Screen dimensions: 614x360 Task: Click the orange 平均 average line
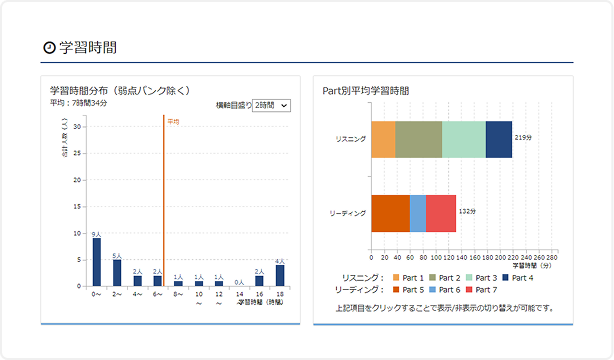click(x=164, y=201)
